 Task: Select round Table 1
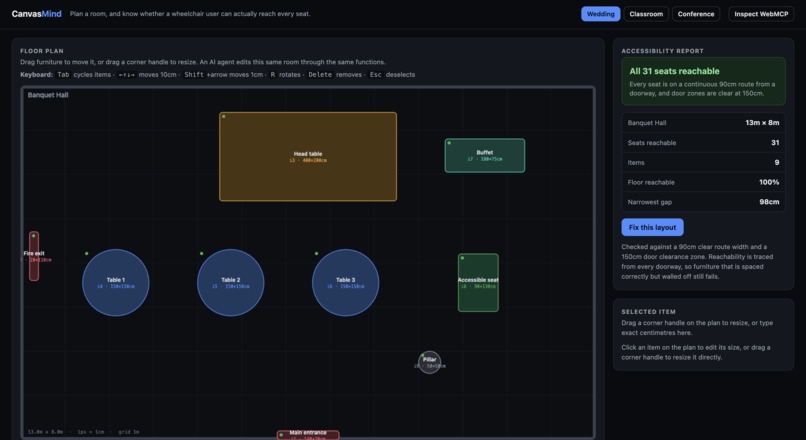click(x=116, y=283)
